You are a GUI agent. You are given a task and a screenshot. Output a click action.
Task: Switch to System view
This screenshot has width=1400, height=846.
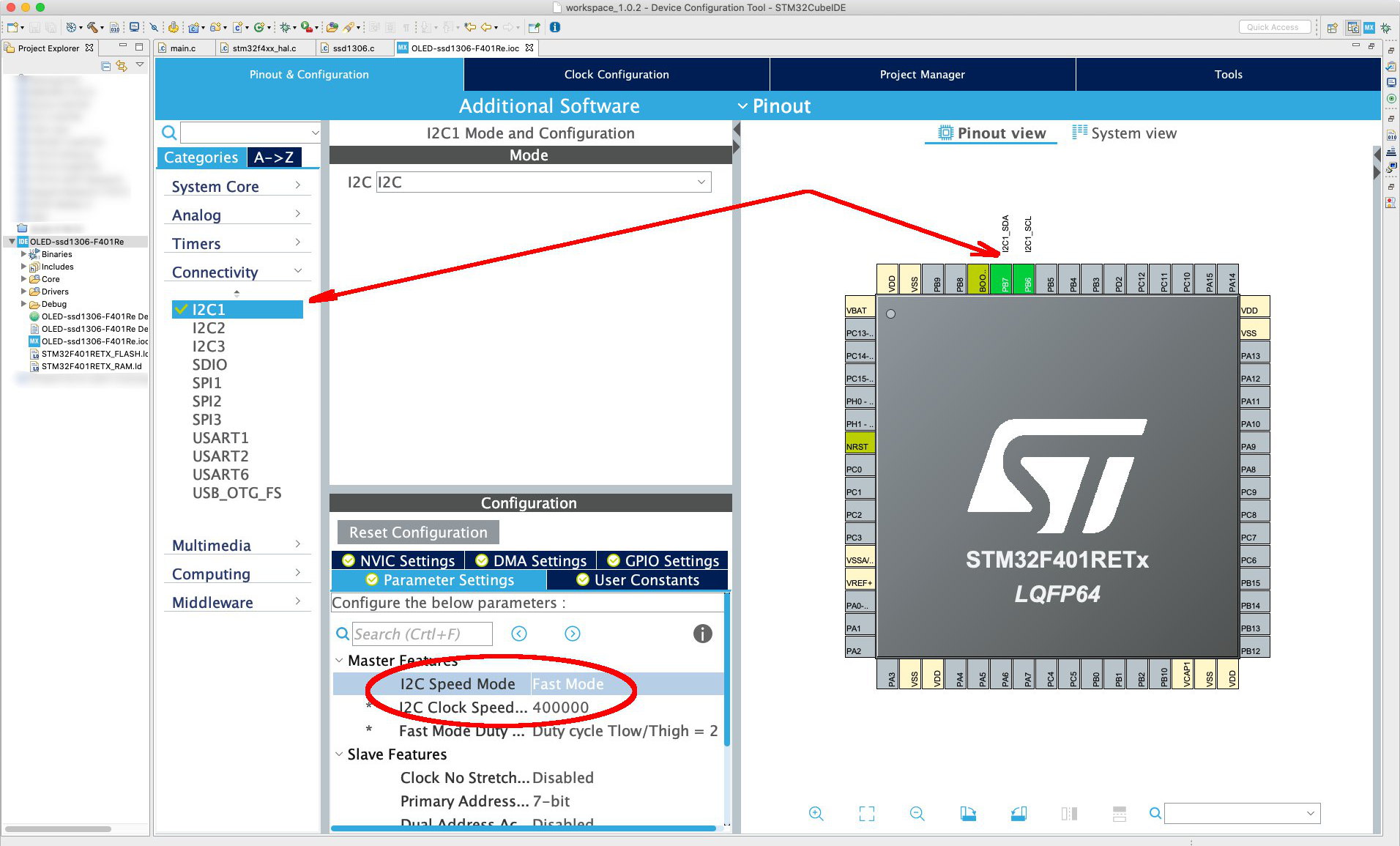[1124, 133]
